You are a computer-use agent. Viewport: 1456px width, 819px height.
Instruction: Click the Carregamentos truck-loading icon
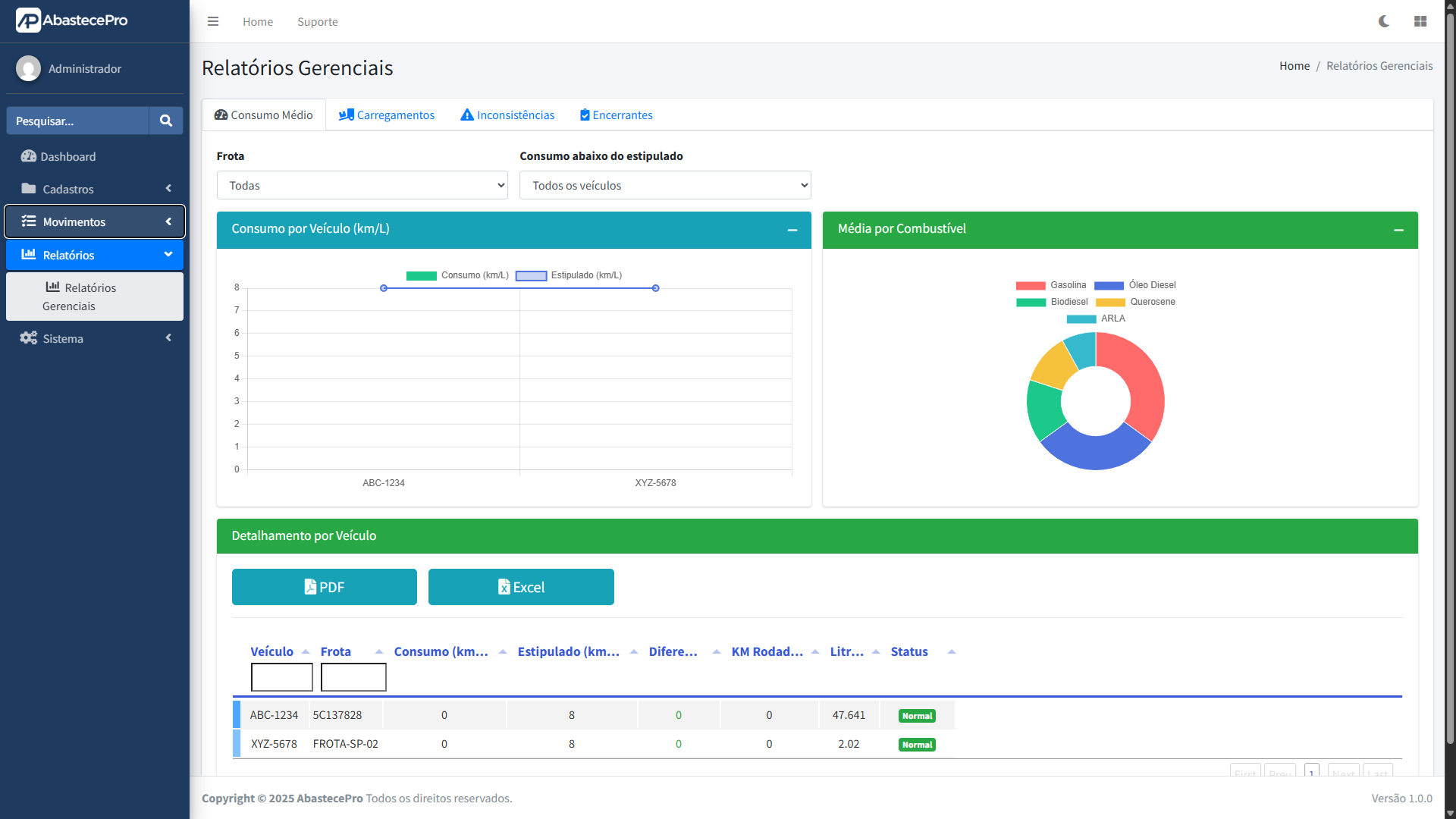tap(346, 115)
